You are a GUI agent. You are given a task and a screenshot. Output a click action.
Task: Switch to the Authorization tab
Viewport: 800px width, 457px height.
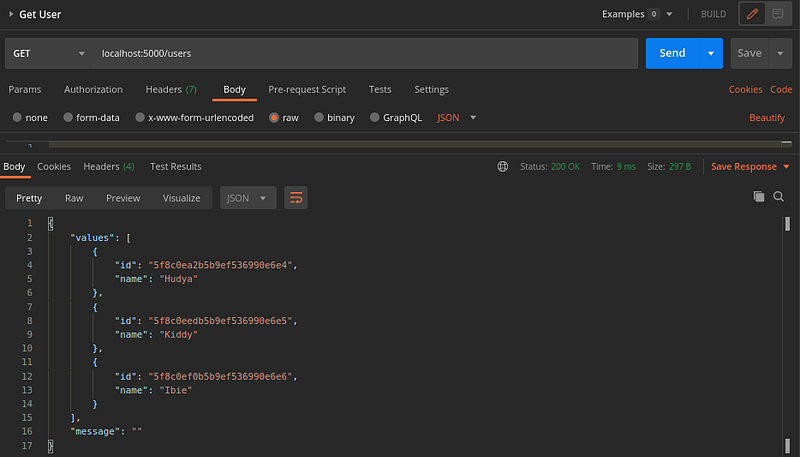[93, 89]
